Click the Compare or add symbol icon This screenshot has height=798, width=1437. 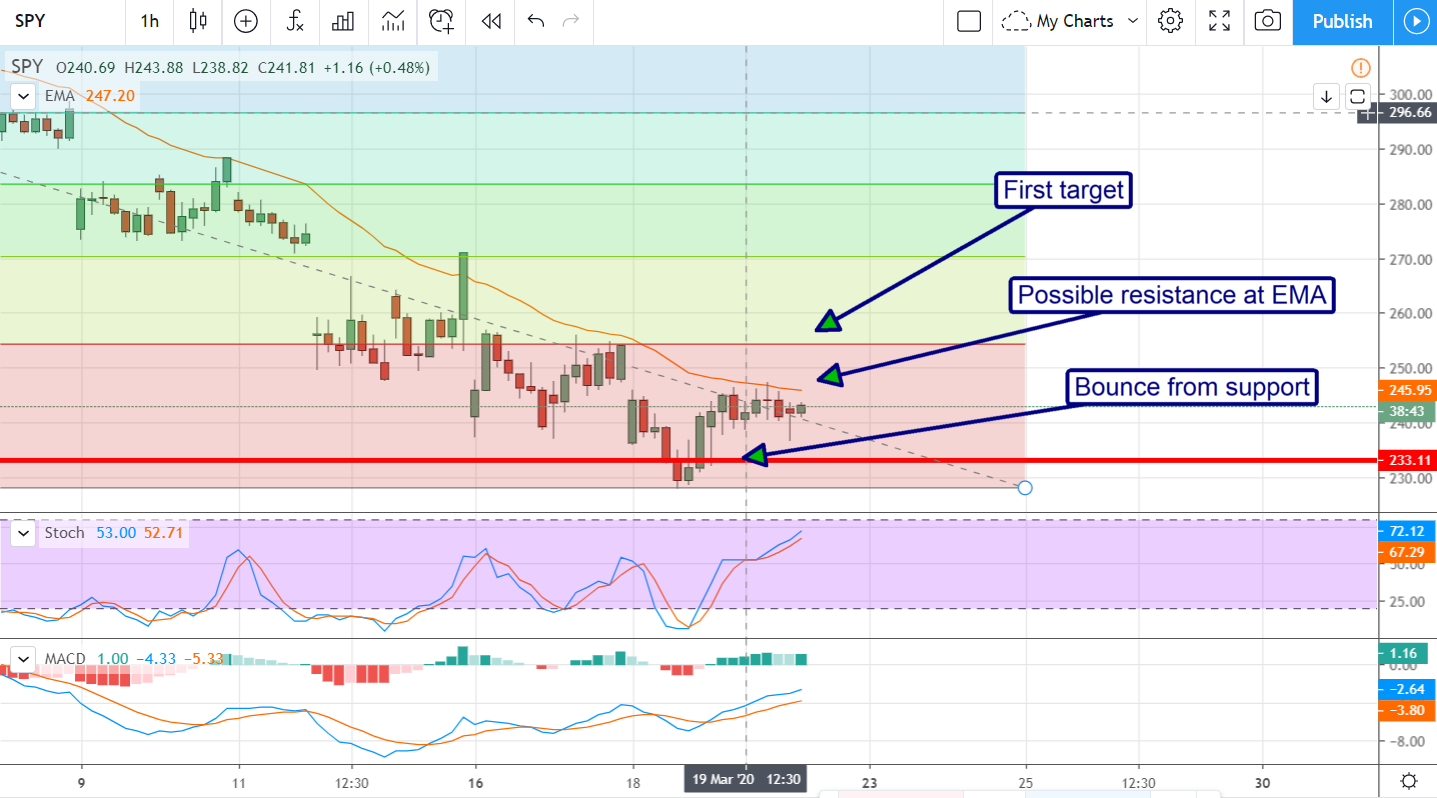tap(245, 21)
